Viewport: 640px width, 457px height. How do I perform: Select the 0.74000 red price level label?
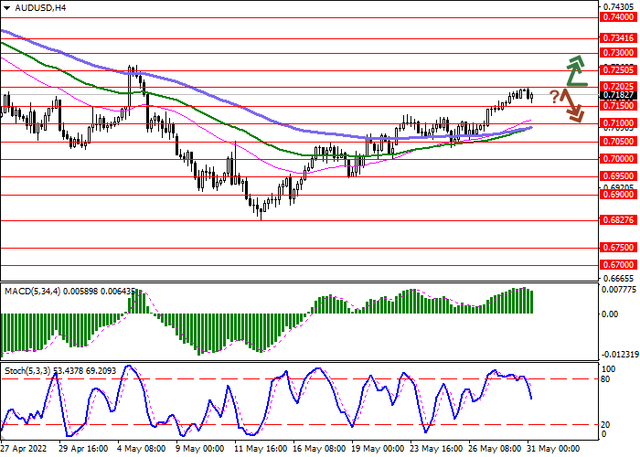[620, 17]
